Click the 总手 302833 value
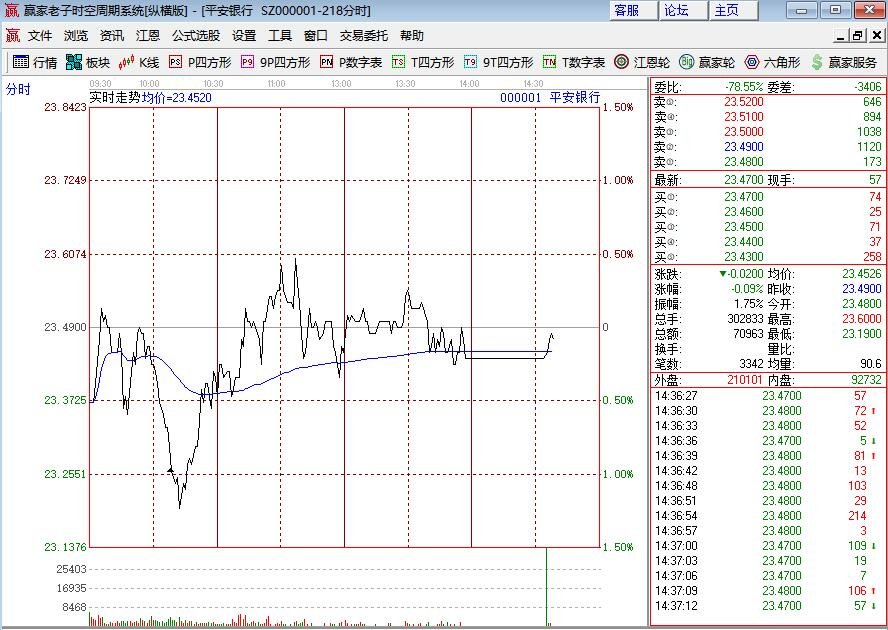This screenshot has width=888, height=630. pyautogui.click(x=745, y=319)
